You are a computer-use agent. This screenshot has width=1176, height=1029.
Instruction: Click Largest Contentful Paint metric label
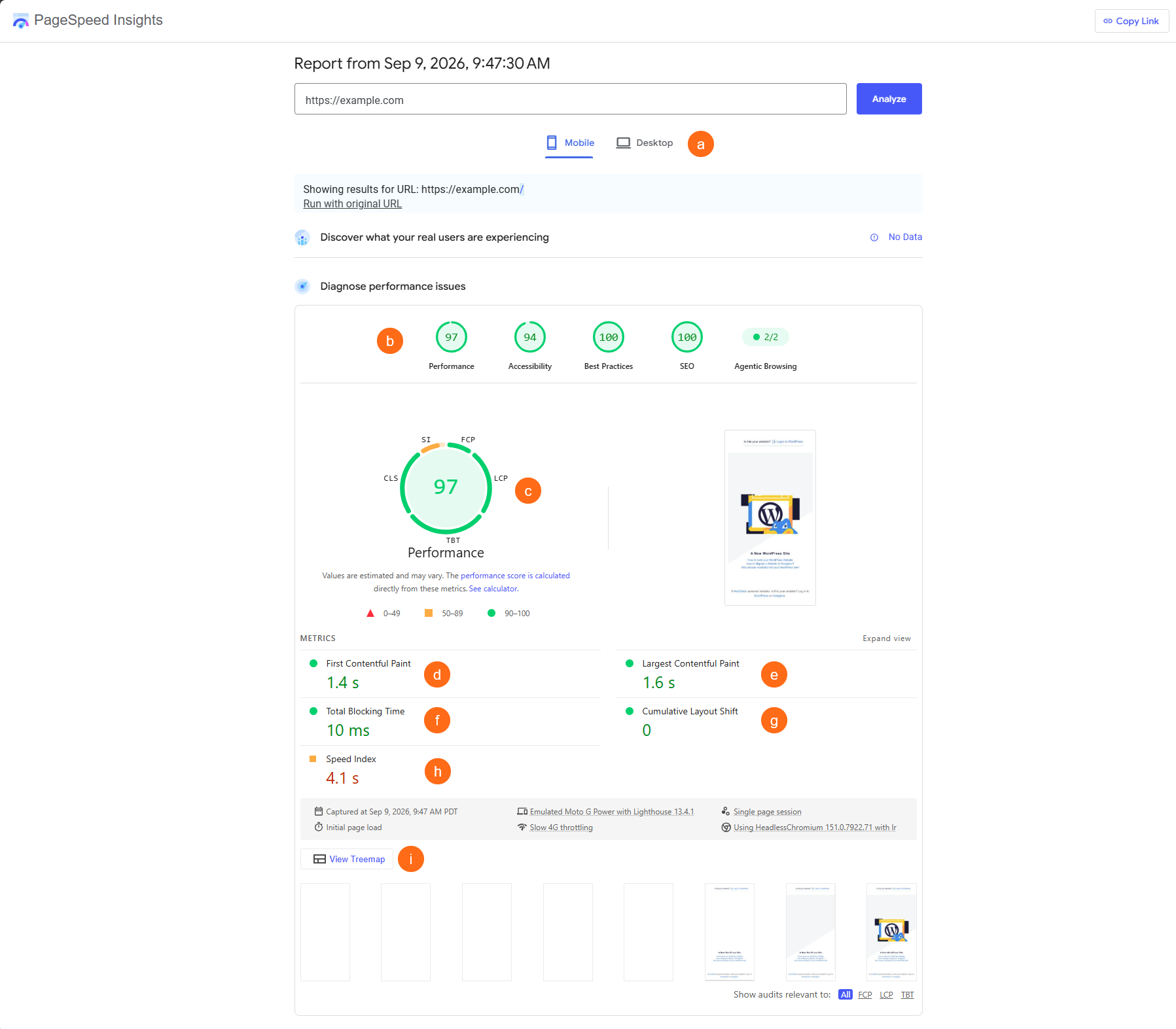click(690, 663)
